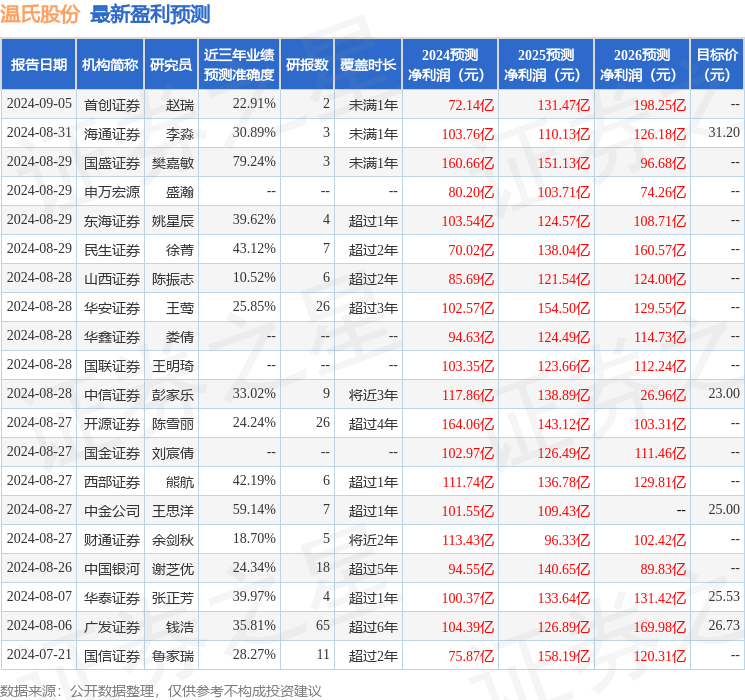745x700 pixels.
Task: Select 华鑫证券 institution cell
Action: [112, 337]
